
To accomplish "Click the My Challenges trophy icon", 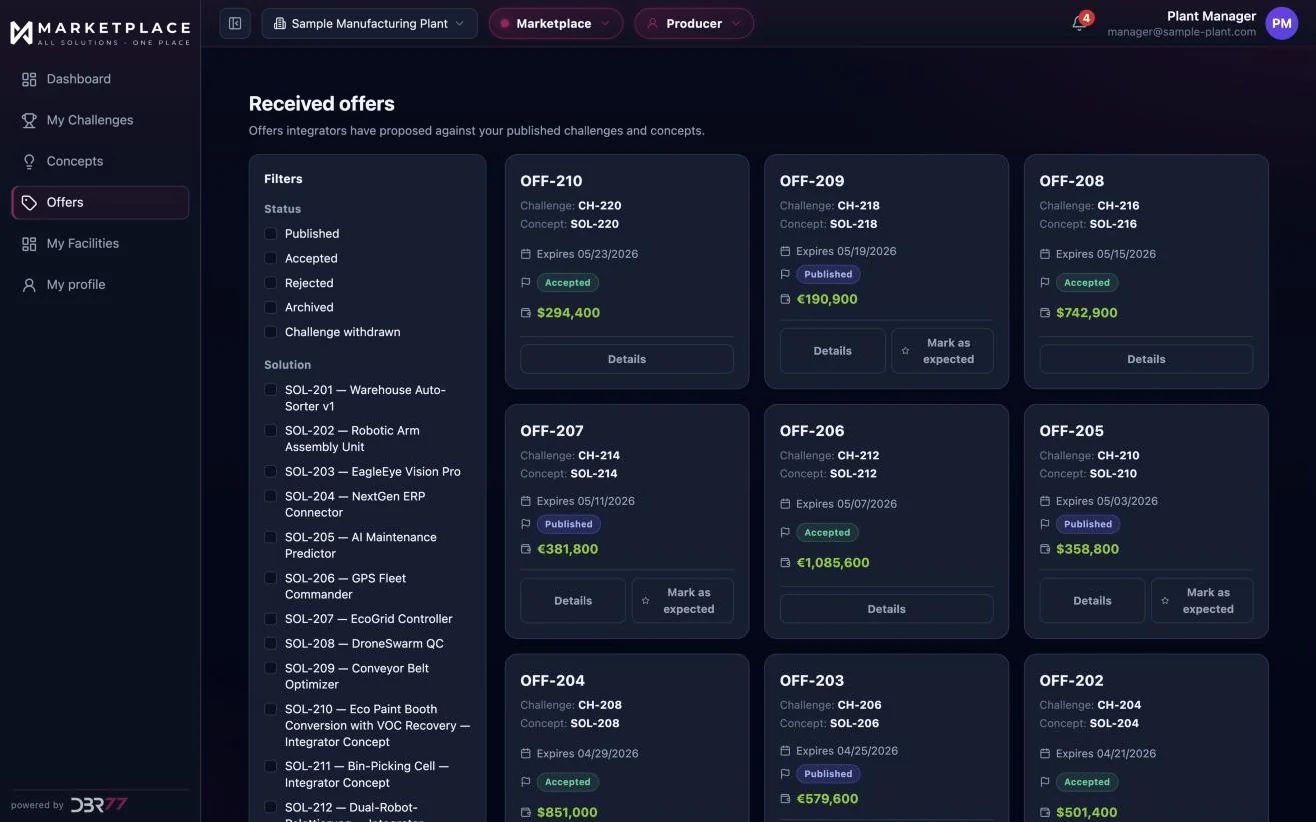I will pos(29,120).
